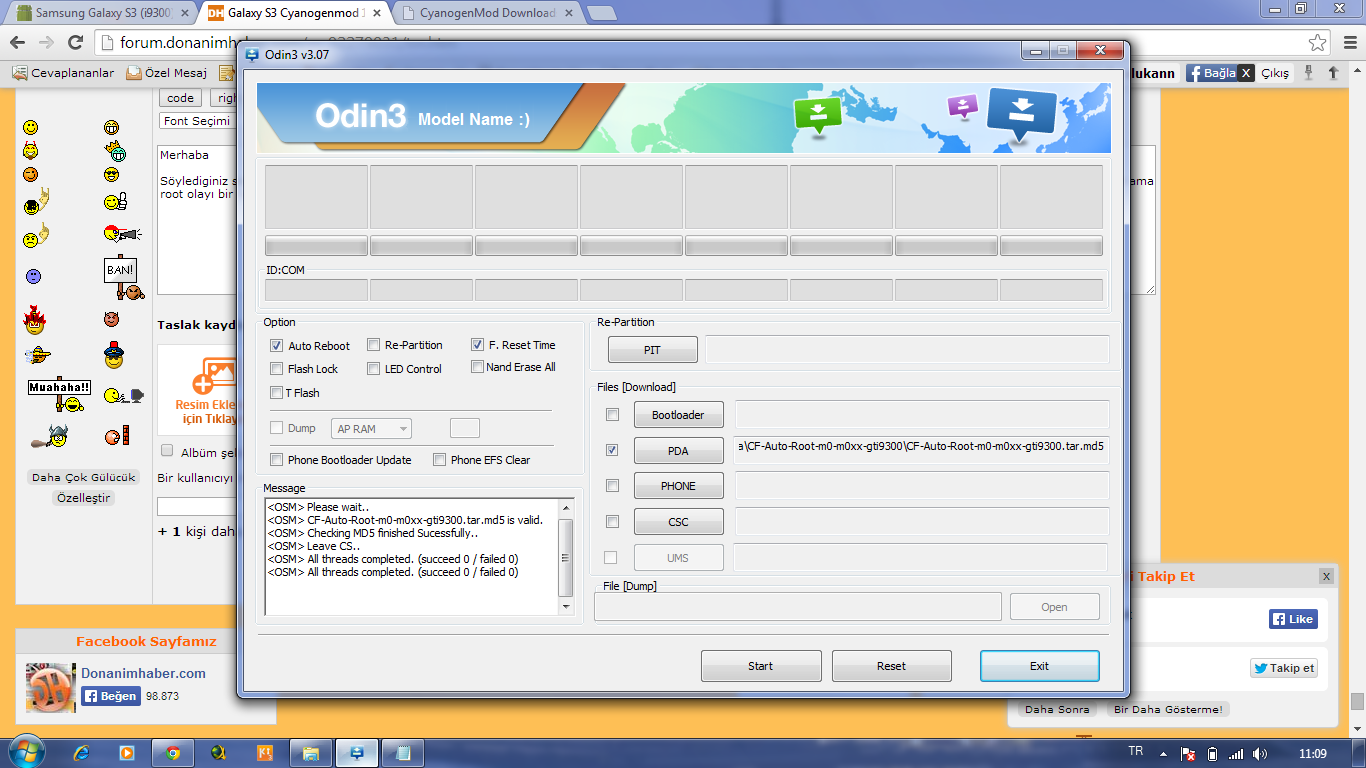Image resolution: width=1366 pixels, height=768 pixels.
Task: Open the Cevaplananlar bookmark
Action: (x=64, y=73)
